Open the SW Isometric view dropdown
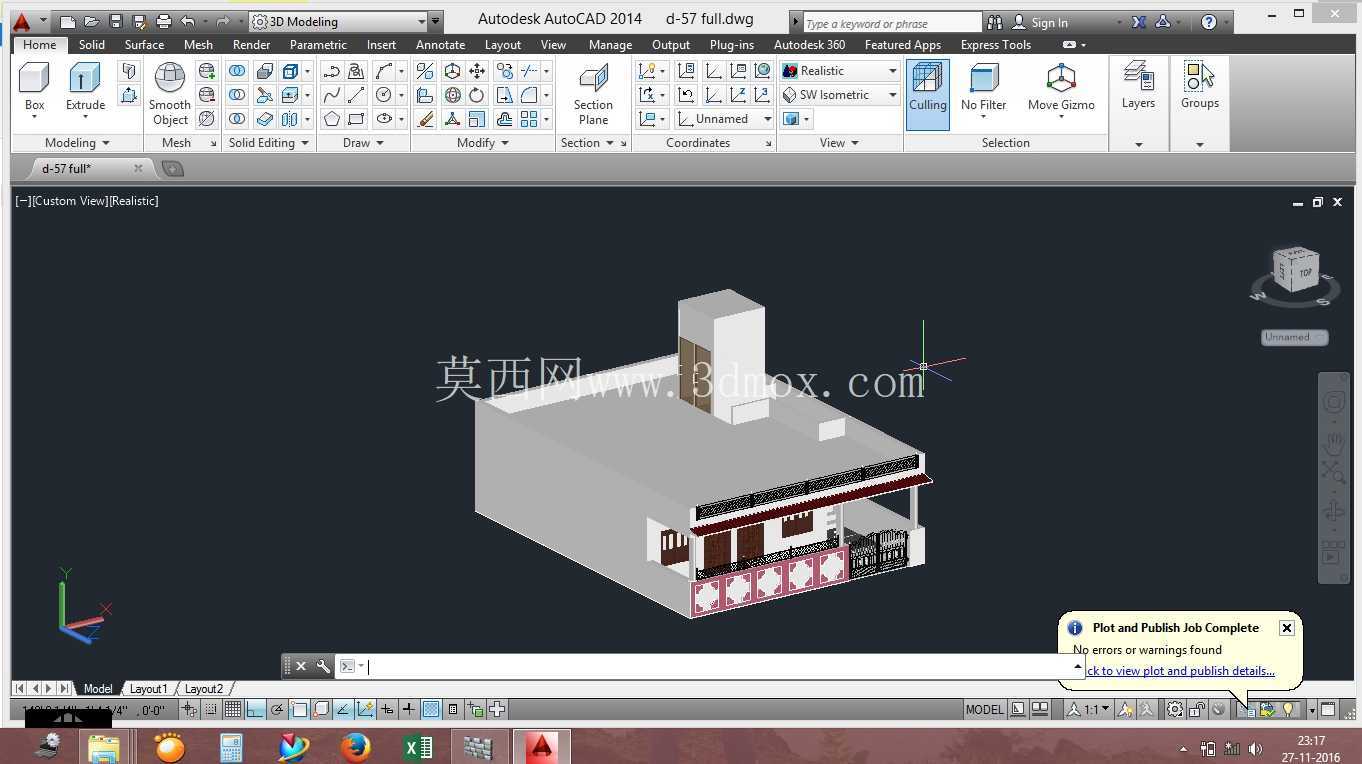Screen dimensions: 1362x764 point(840,95)
